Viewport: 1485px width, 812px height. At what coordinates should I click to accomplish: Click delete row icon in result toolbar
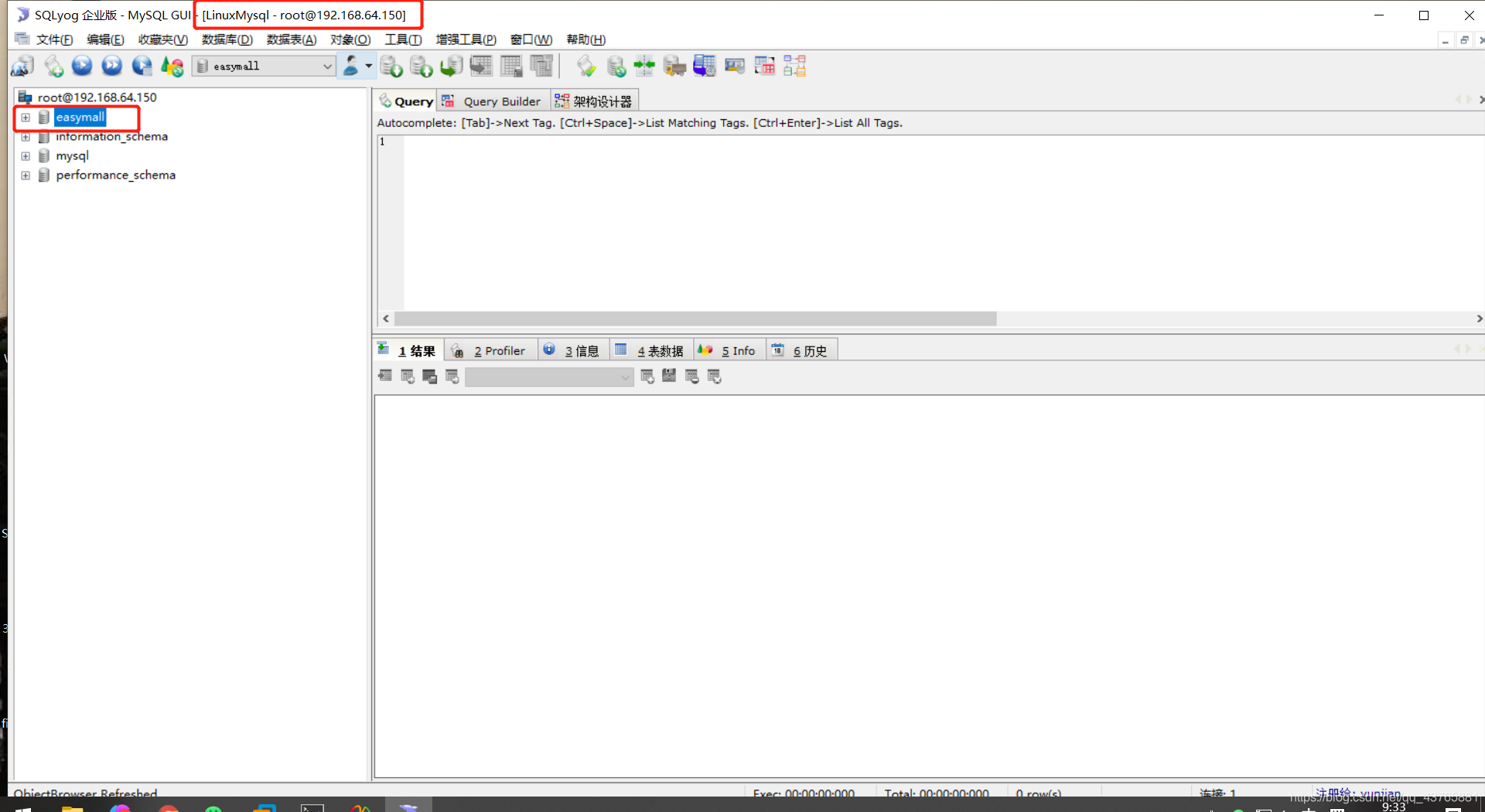[x=691, y=376]
